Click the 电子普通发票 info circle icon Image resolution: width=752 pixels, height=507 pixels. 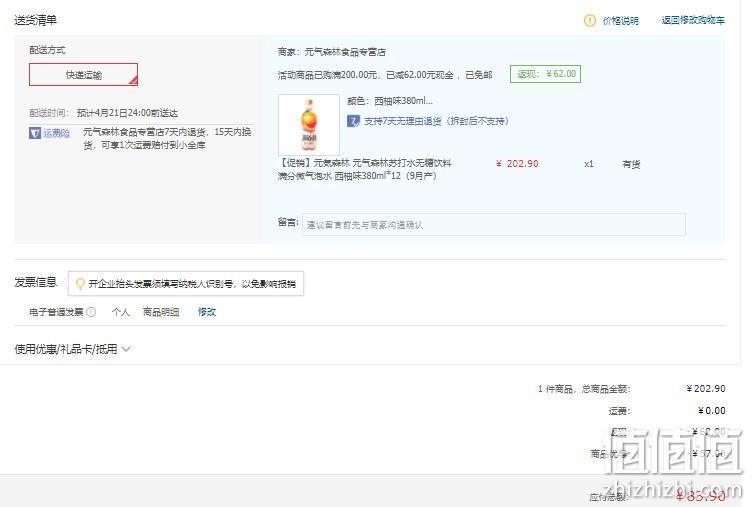[91, 312]
